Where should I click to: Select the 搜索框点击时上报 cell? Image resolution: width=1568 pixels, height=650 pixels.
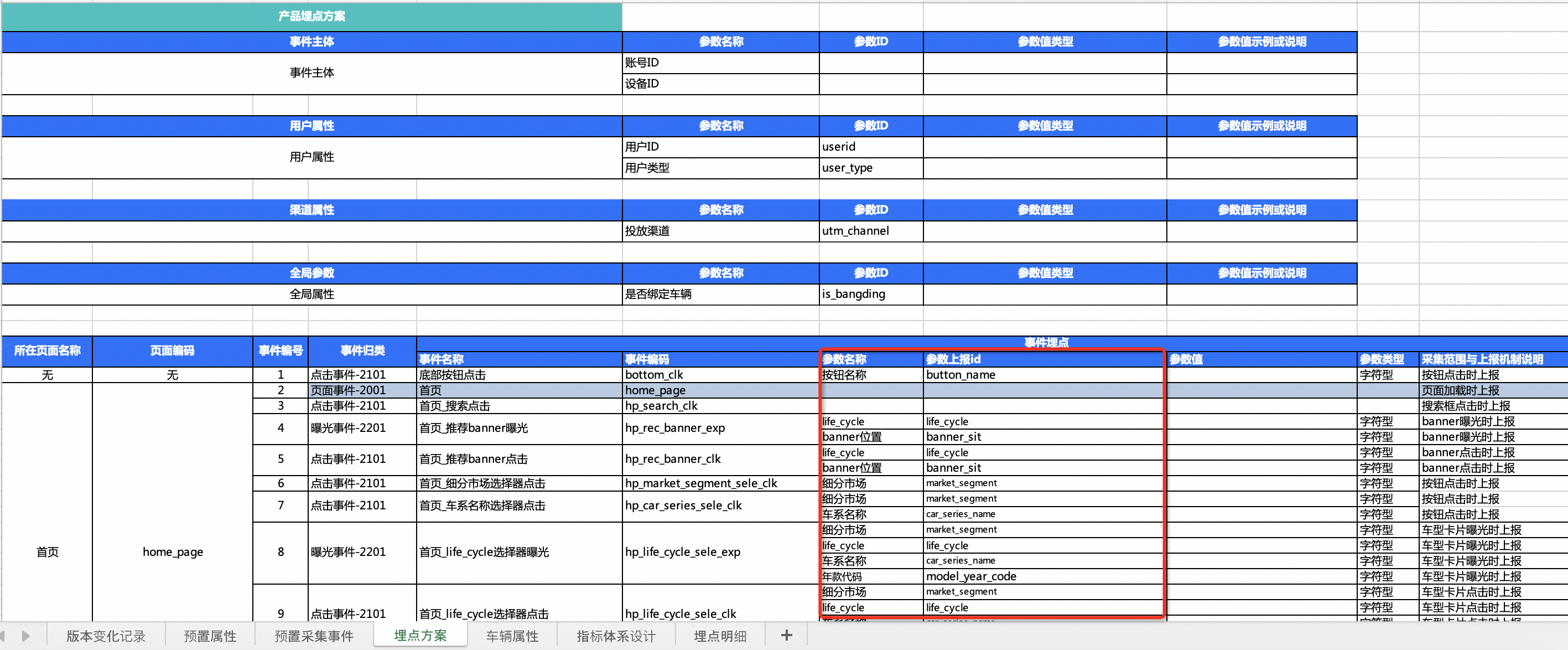(1494, 406)
